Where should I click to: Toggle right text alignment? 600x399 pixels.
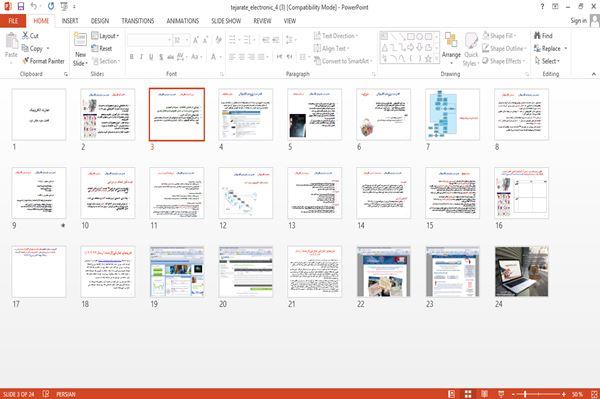[251, 57]
